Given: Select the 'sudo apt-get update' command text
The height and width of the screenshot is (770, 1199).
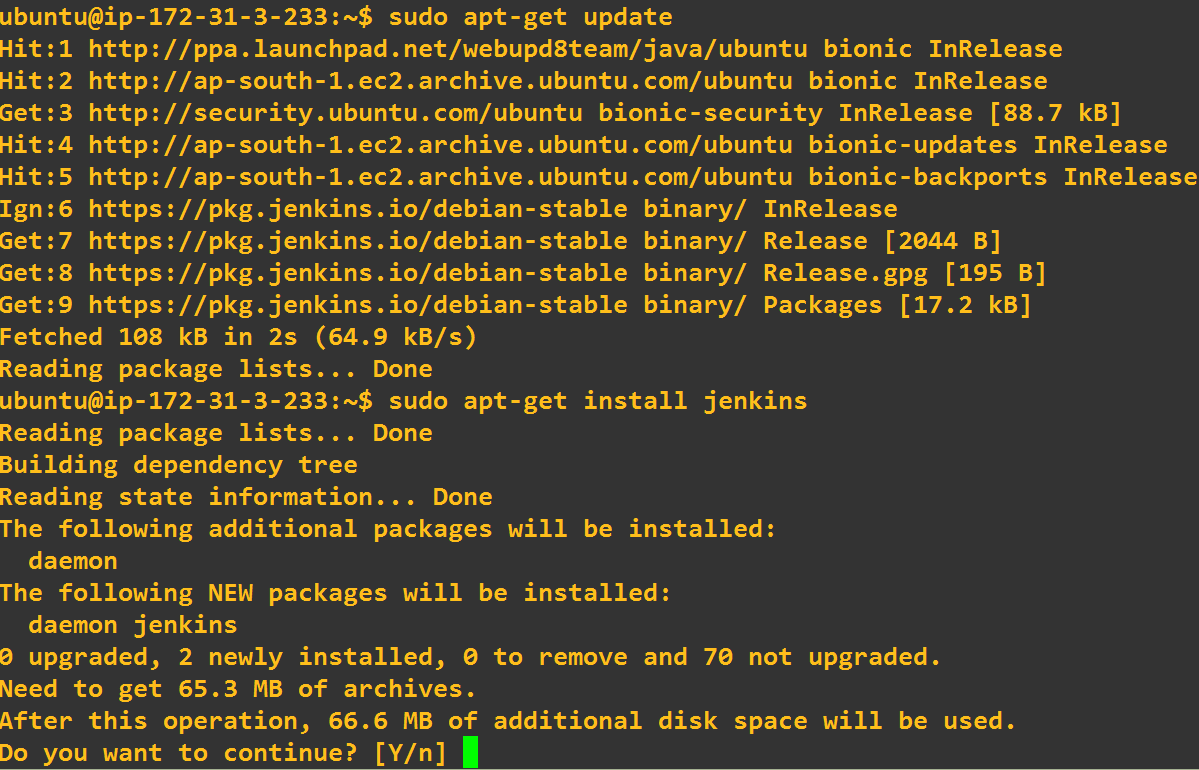Looking at the screenshot, I should tap(531, 16).
